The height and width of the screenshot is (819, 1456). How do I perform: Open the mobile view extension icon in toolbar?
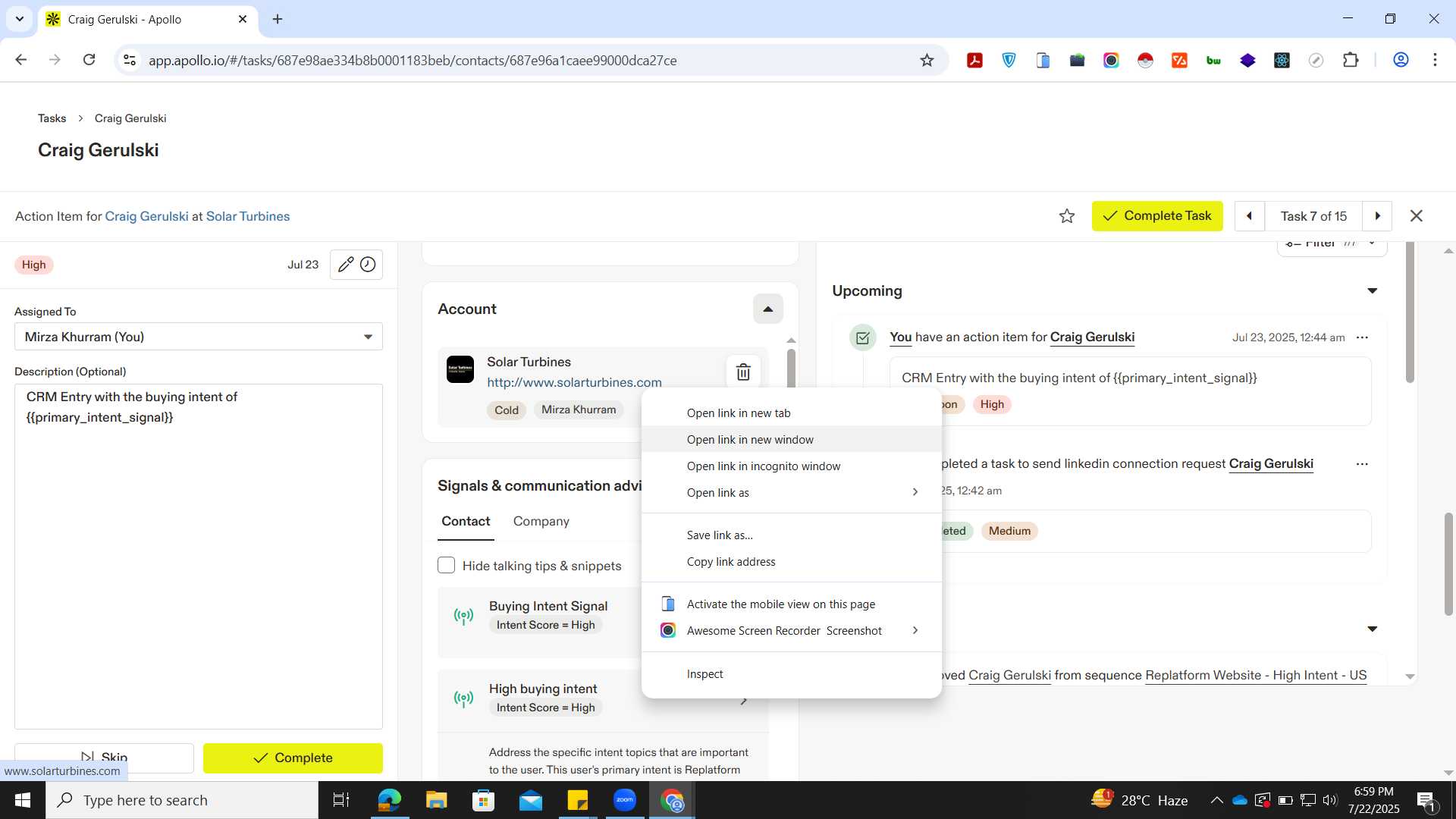(1043, 60)
